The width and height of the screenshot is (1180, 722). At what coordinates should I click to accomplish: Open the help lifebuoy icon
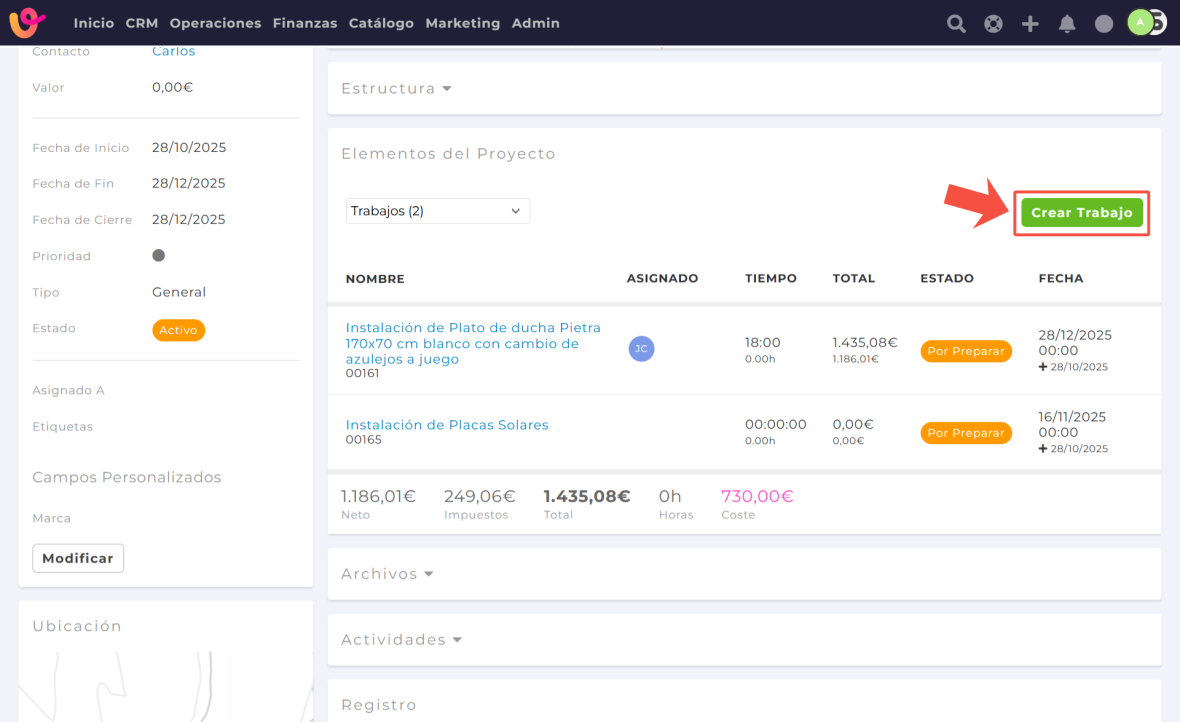993,23
